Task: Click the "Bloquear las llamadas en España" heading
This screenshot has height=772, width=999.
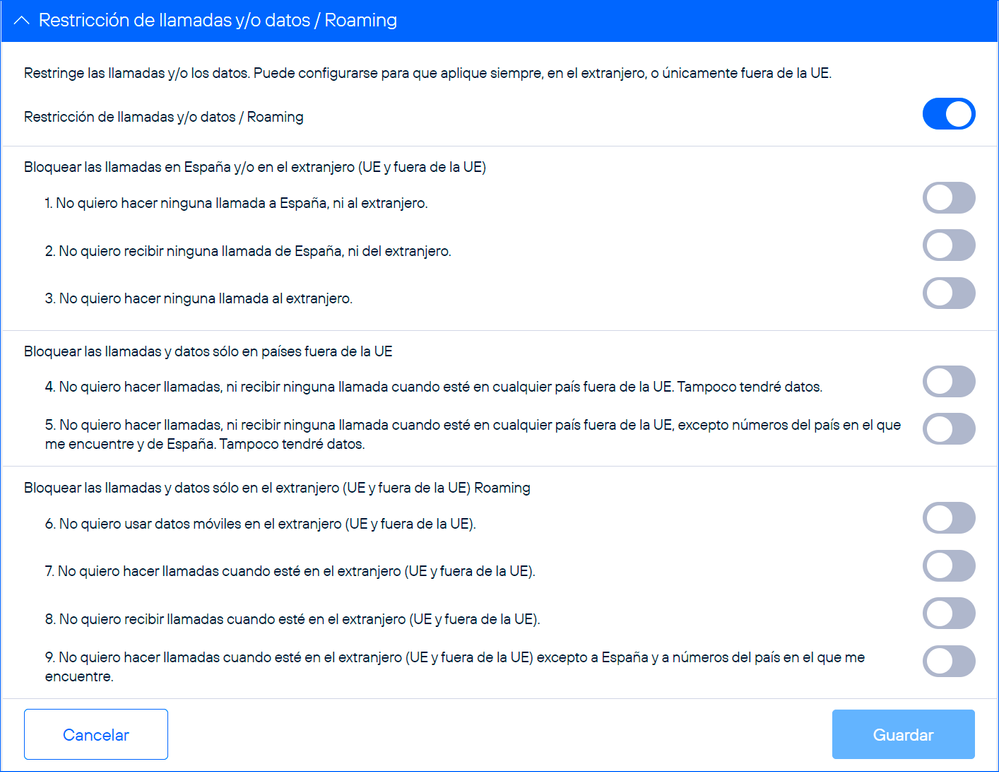Action: point(255,167)
